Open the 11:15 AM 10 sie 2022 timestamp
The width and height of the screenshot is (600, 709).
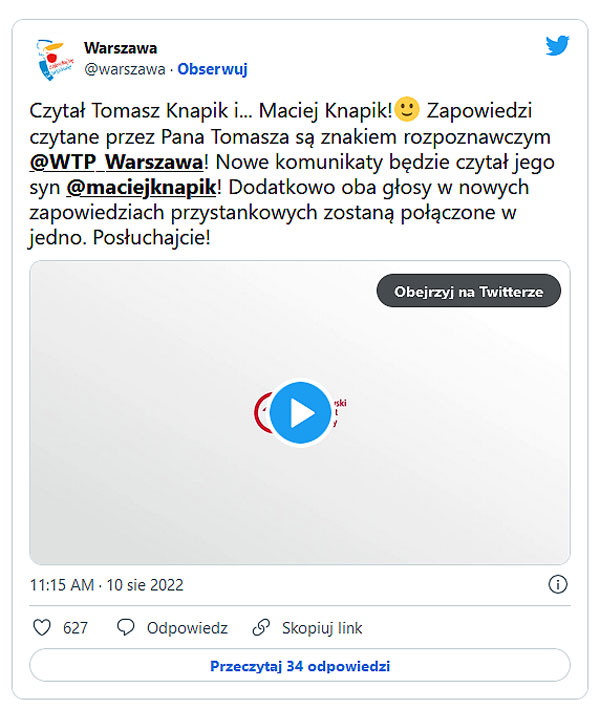107,585
